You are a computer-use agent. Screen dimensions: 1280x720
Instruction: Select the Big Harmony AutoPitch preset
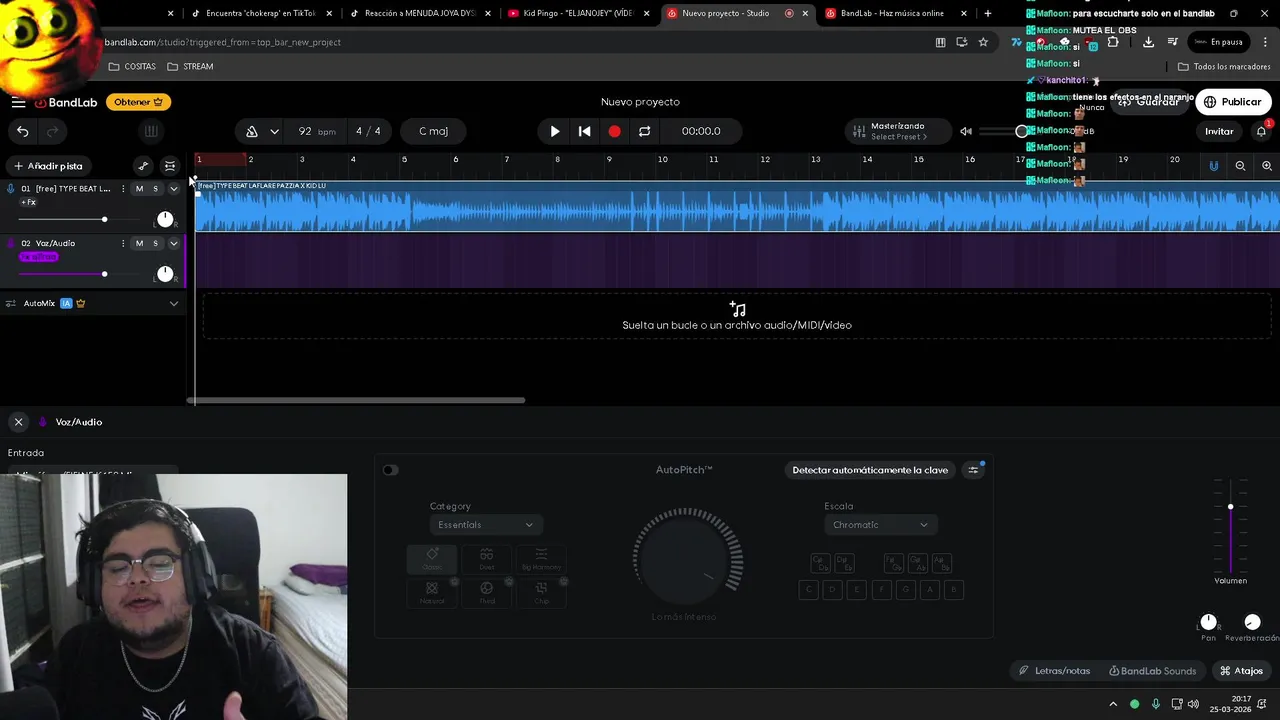[541, 559]
